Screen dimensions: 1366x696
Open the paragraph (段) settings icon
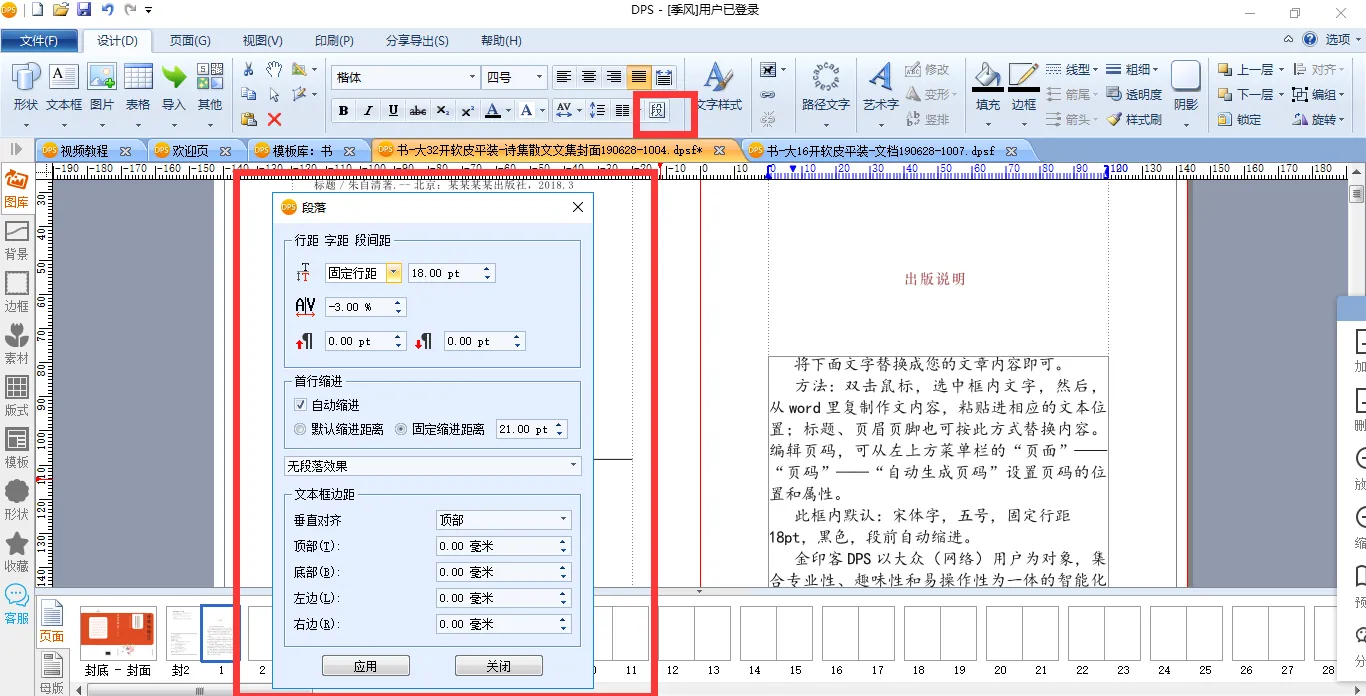pyautogui.click(x=657, y=110)
